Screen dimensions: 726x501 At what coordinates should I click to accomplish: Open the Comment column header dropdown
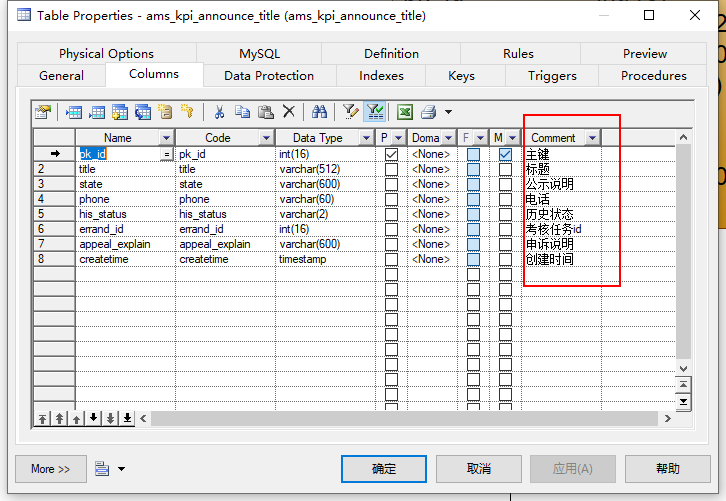[x=592, y=138]
